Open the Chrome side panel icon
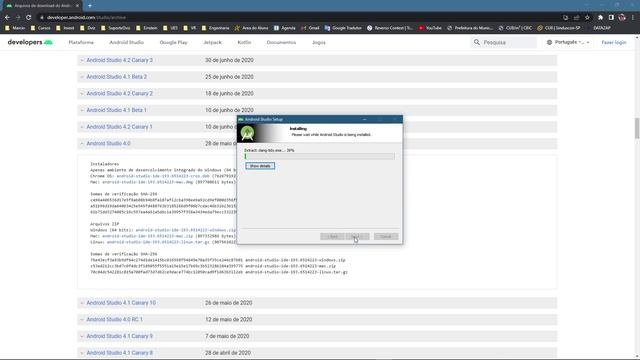640x360 pixels. pyautogui.click(x=611, y=18)
